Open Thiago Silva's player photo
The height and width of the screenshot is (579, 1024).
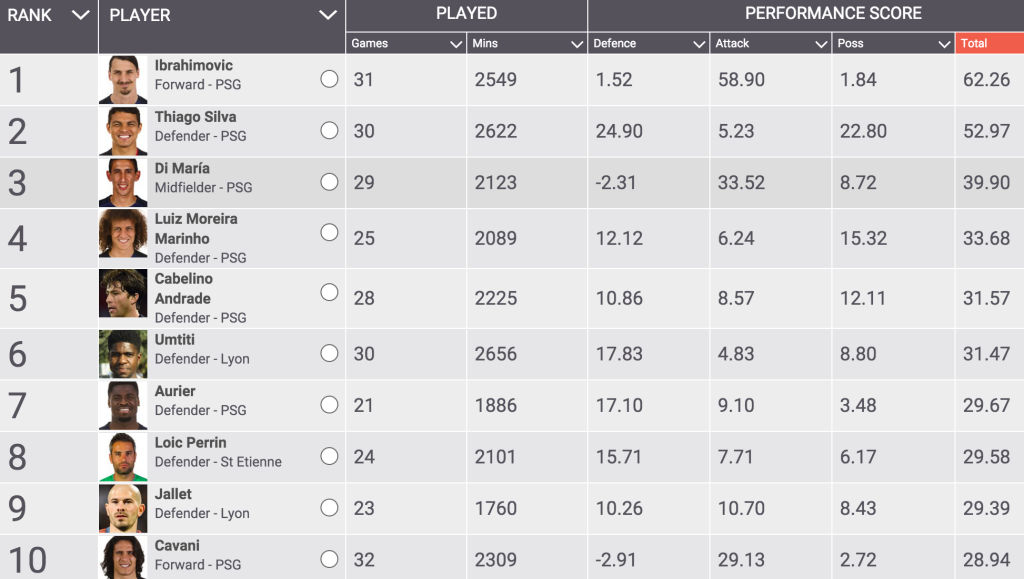[123, 131]
